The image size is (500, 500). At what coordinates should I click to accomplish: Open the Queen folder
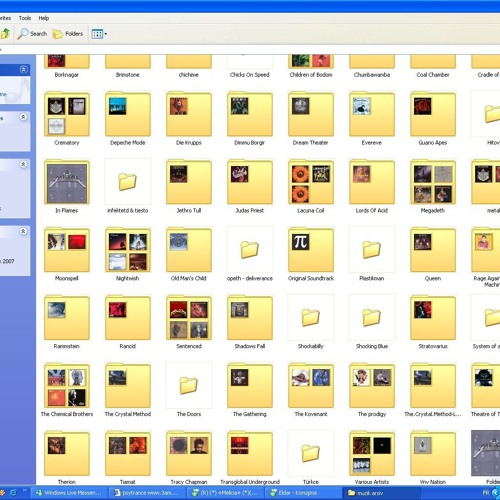coord(433,250)
